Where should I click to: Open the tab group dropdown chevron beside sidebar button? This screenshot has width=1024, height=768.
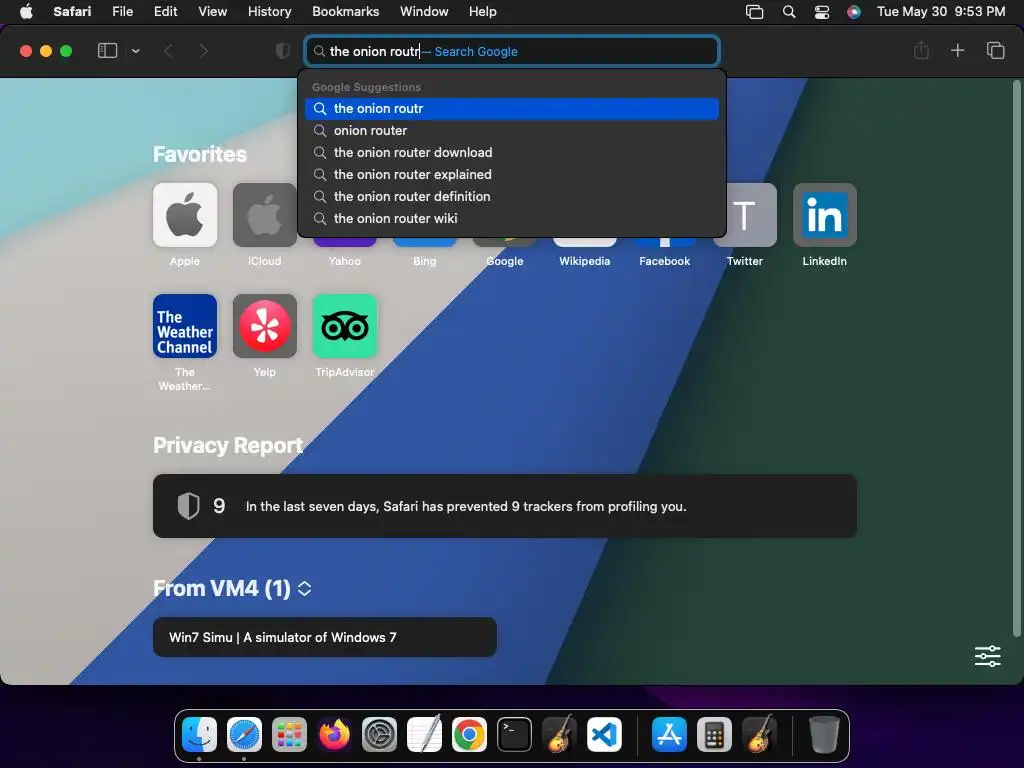click(135, 51)
